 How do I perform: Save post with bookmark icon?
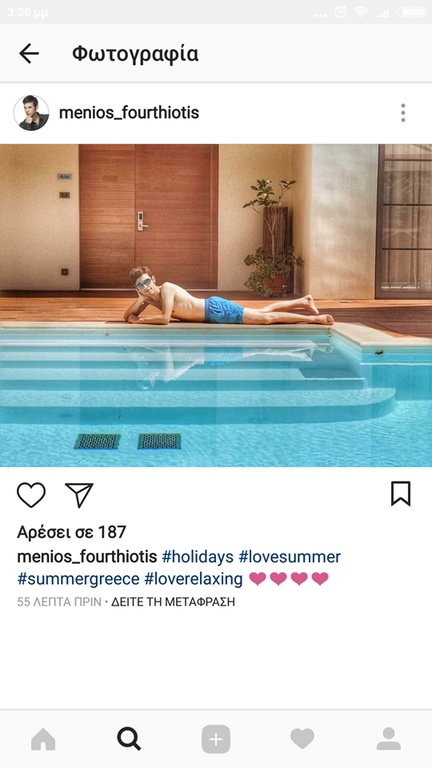(x=401, y=494)
